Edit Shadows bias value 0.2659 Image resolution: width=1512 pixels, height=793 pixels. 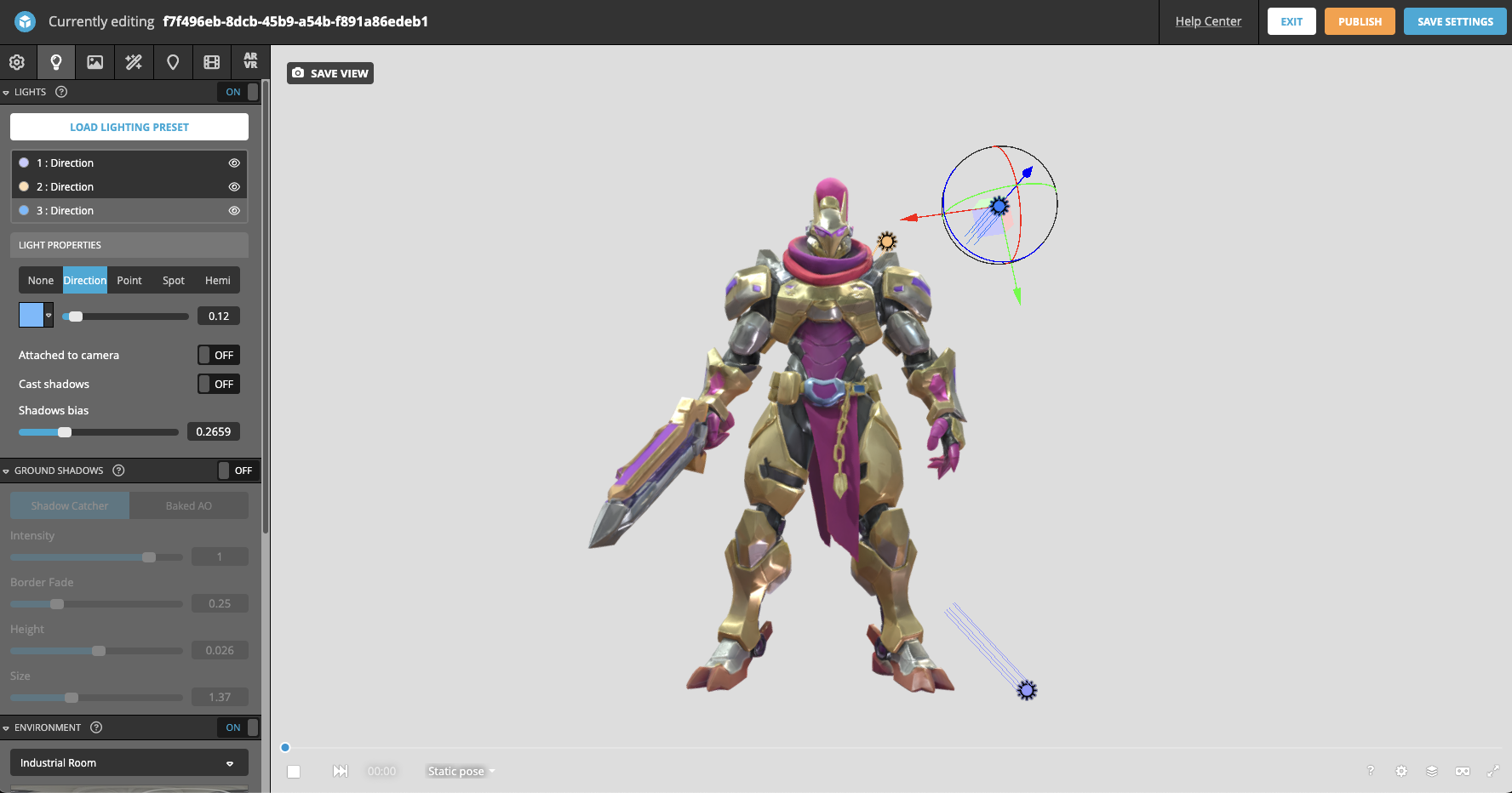214,431
